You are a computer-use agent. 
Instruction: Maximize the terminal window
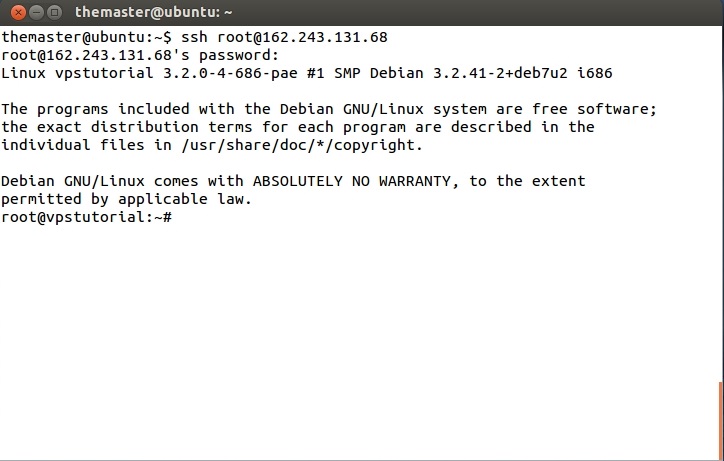pyautogui.click(x=52, y=12)
